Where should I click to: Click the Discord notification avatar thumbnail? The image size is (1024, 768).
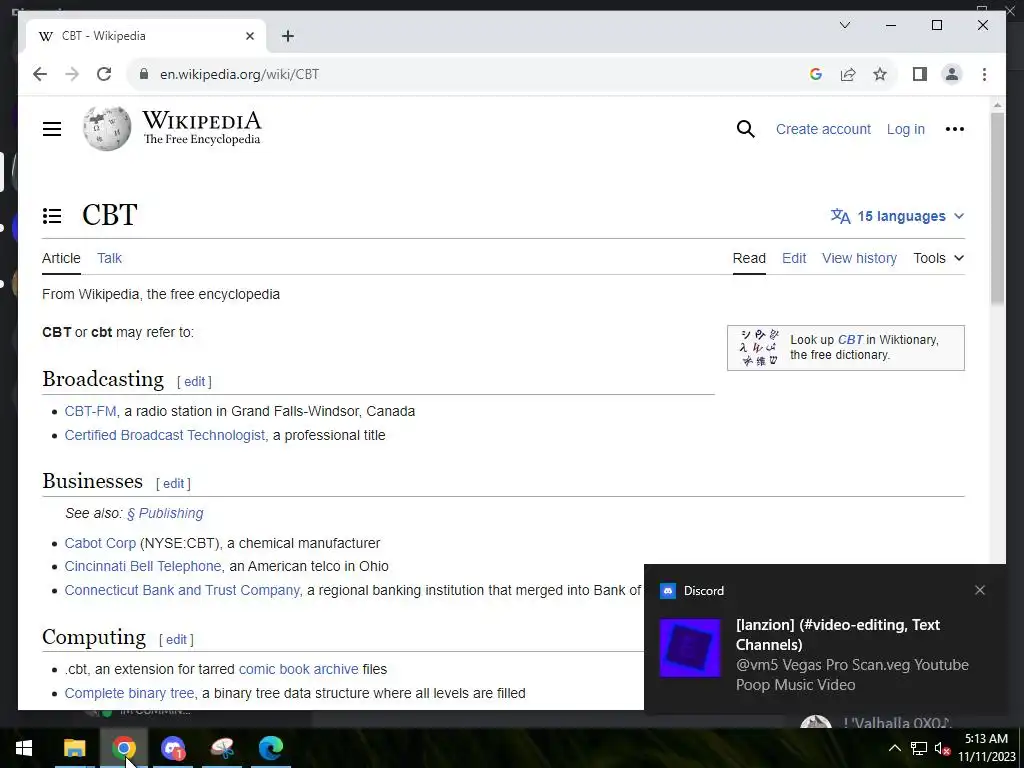(690, 648)
